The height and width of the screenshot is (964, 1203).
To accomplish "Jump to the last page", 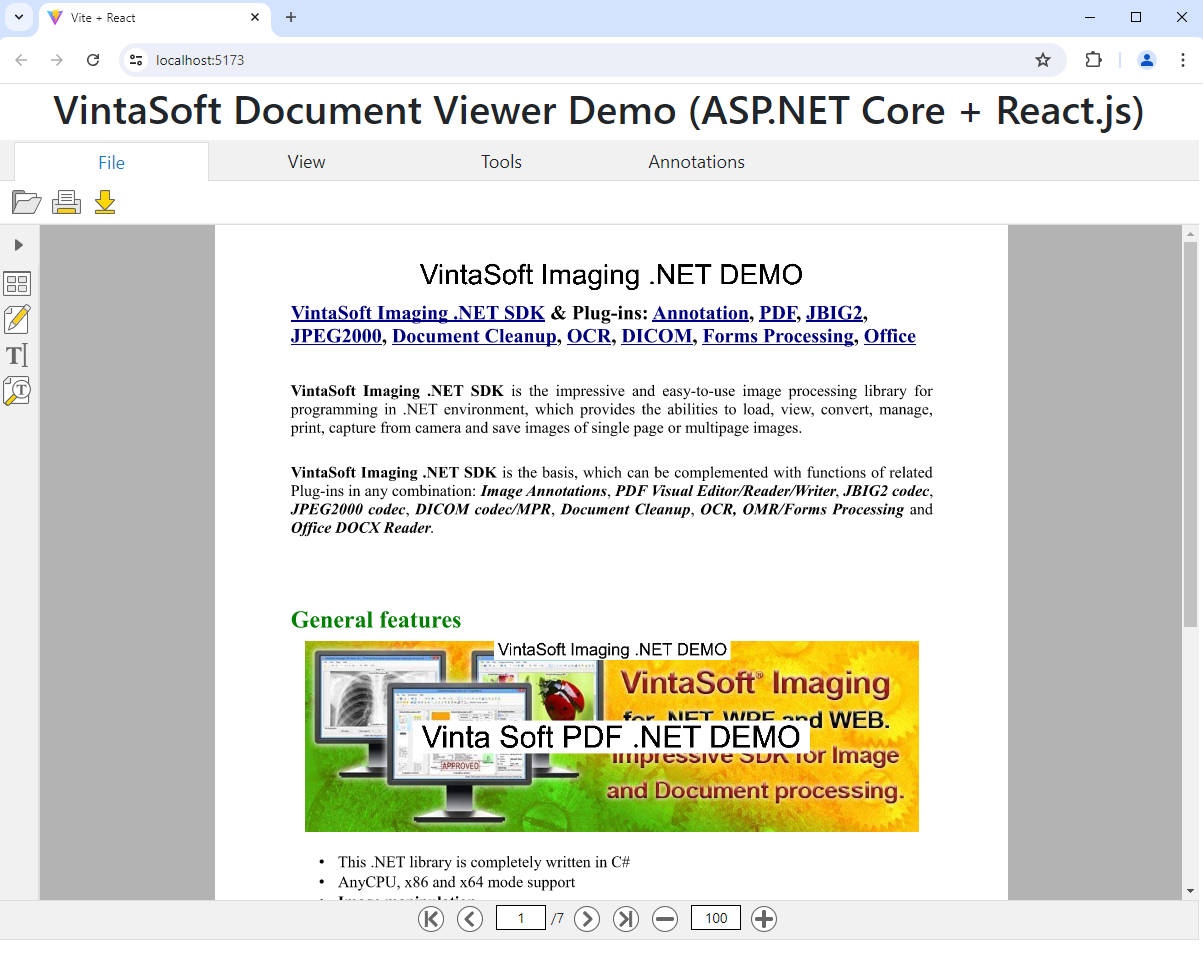I will point(626,919).
